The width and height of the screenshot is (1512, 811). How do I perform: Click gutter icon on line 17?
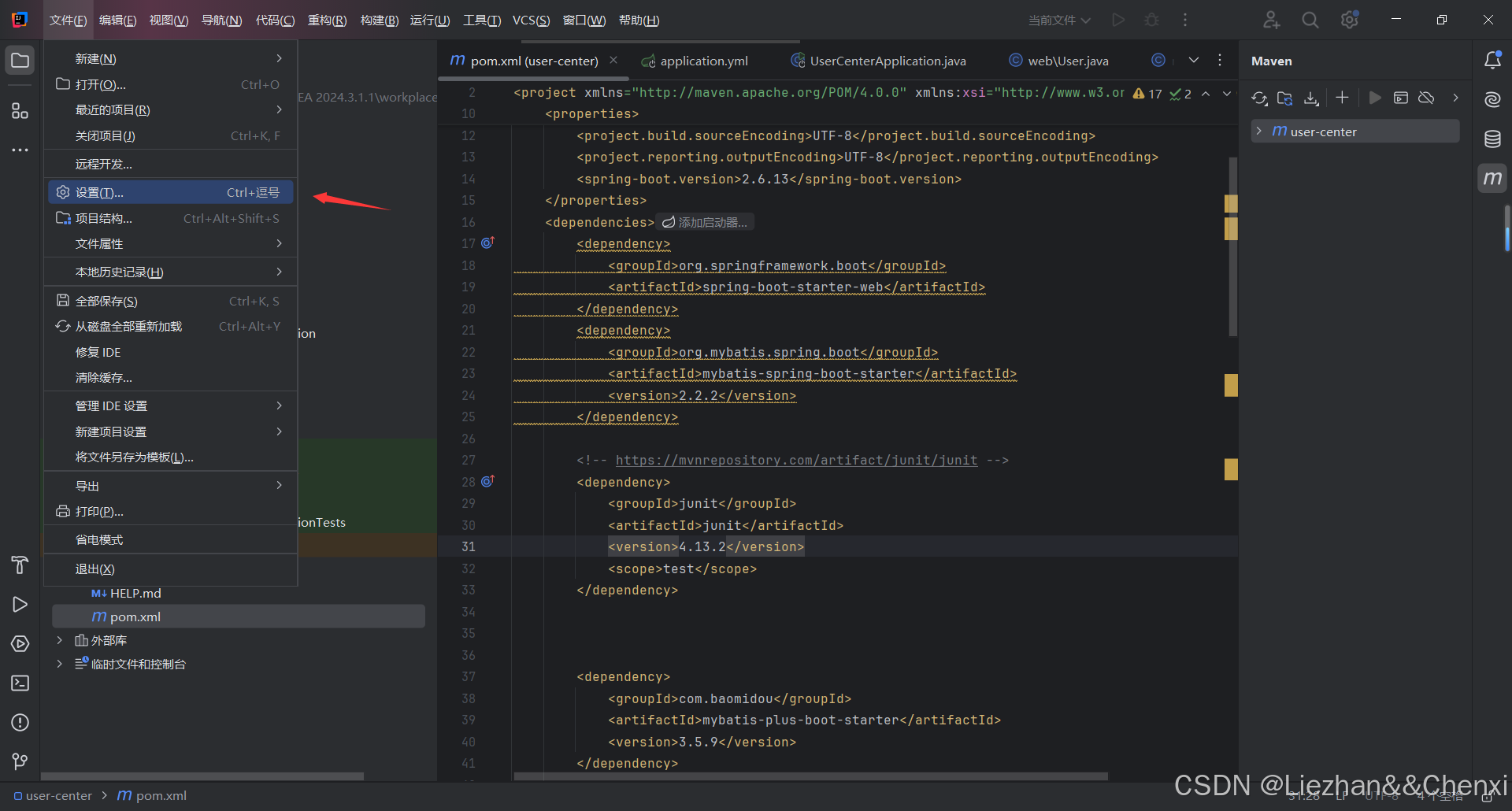pyautogui.click(x=487, y=243)
